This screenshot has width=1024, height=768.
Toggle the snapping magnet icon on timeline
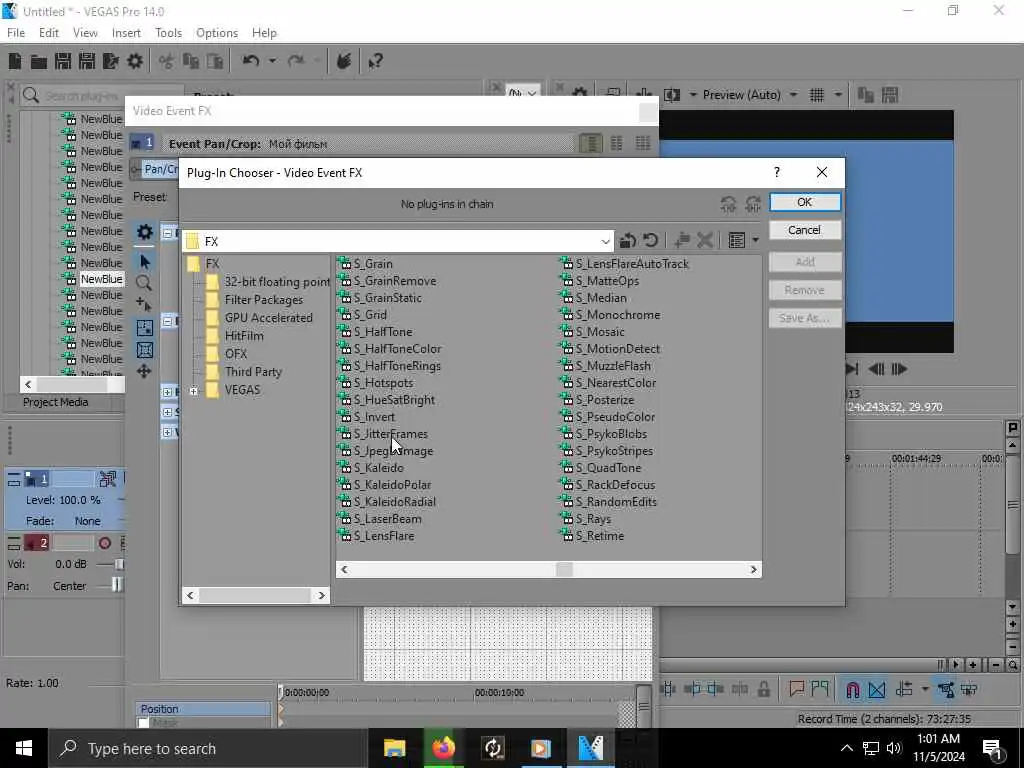pos(852,689)
